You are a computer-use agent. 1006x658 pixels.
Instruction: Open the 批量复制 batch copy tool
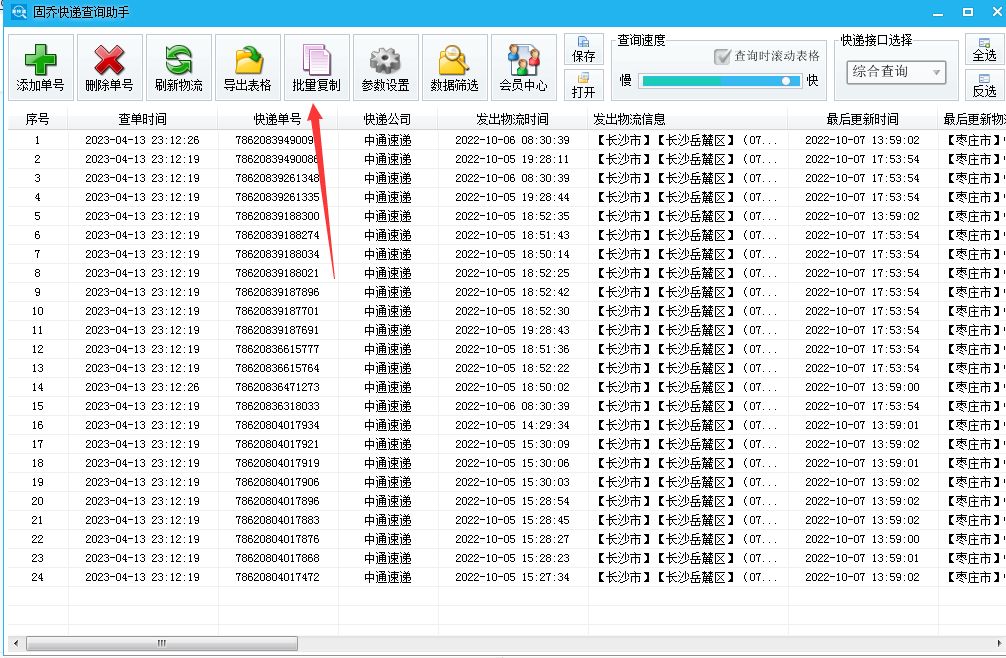click(316, 66)
